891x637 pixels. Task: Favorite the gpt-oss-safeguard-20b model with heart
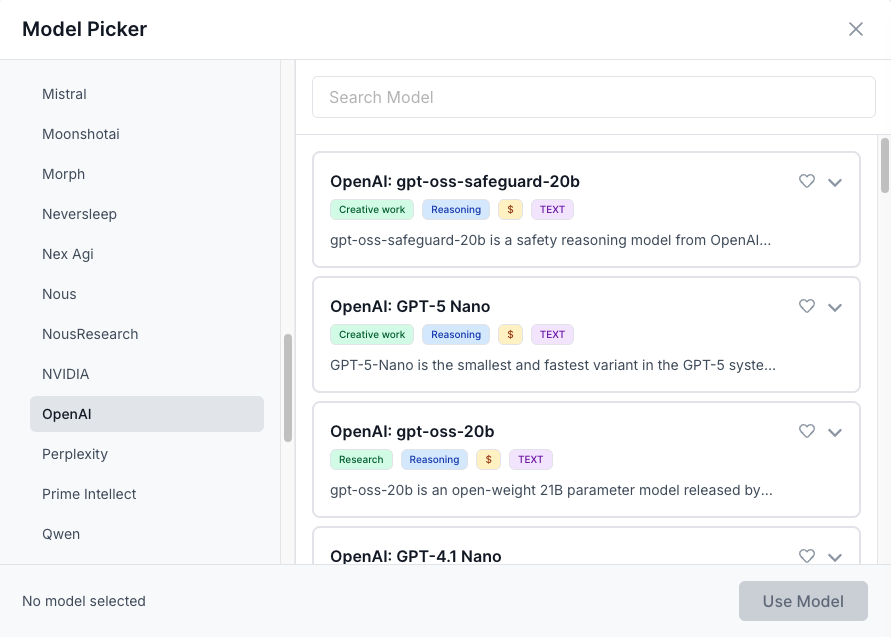click(807, 181)
